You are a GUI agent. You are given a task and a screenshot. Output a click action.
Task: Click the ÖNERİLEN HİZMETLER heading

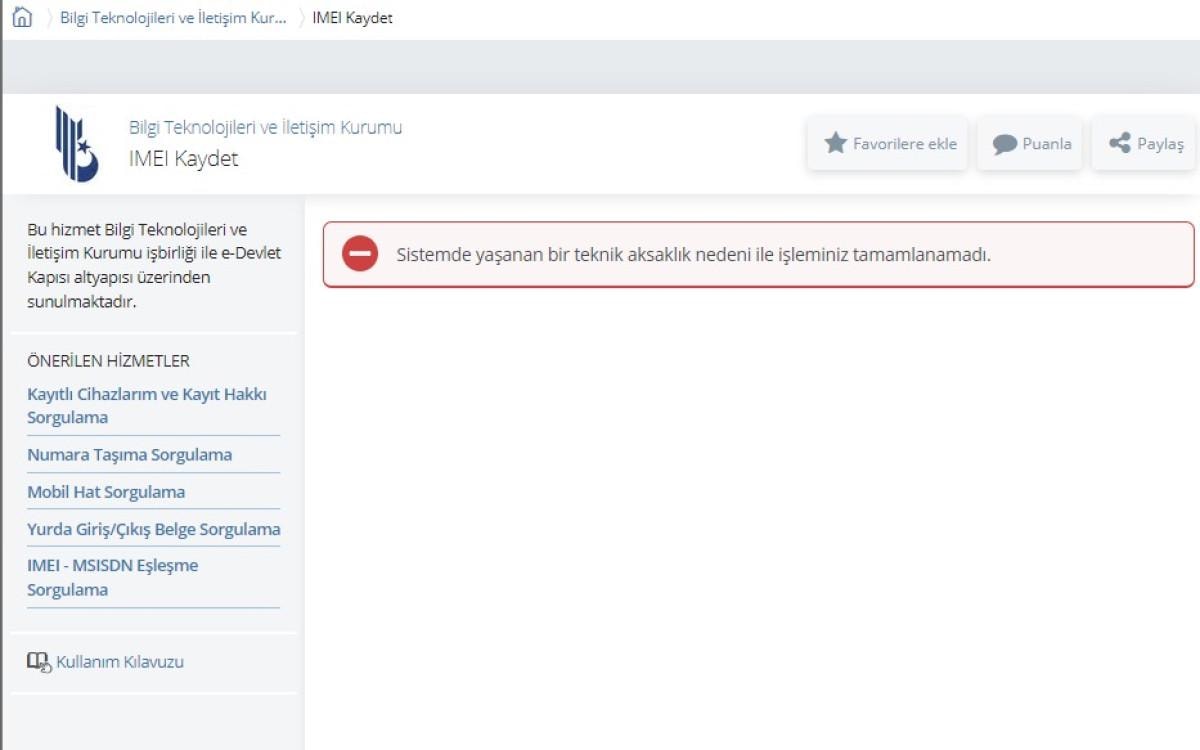pyautogui.click(x=108, y=361)
